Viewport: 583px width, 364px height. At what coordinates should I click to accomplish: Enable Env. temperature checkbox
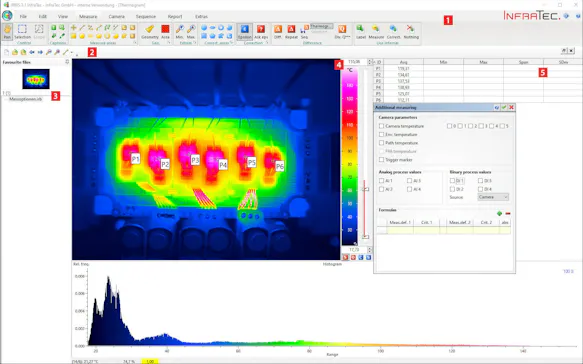(x=381, y=135)
